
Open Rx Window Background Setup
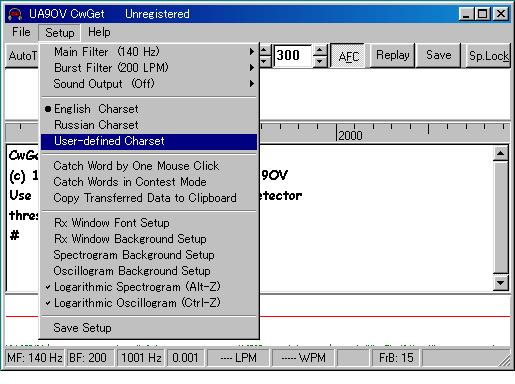[149, 239]
